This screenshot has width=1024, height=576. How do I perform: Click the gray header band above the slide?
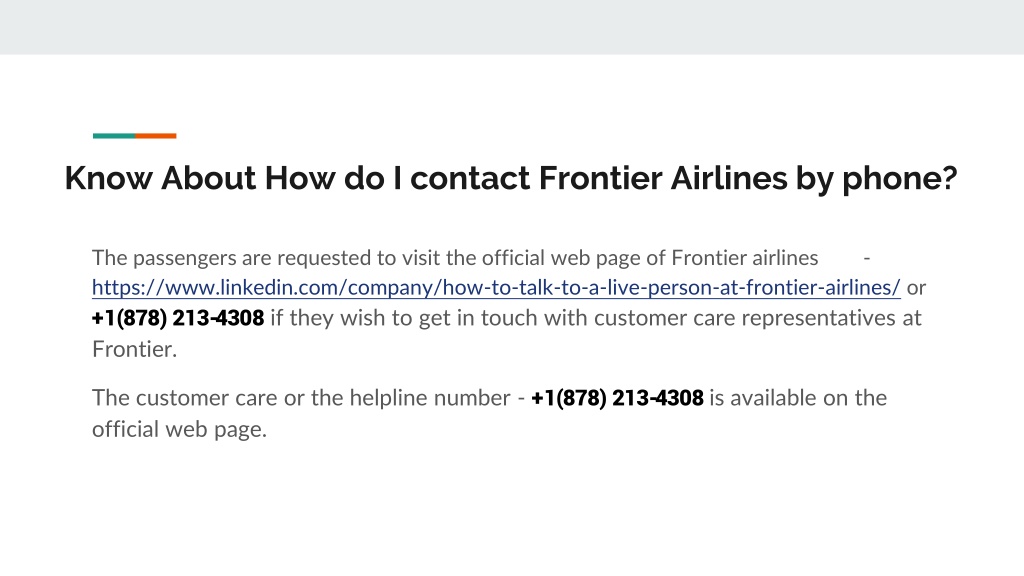point(512,27)
